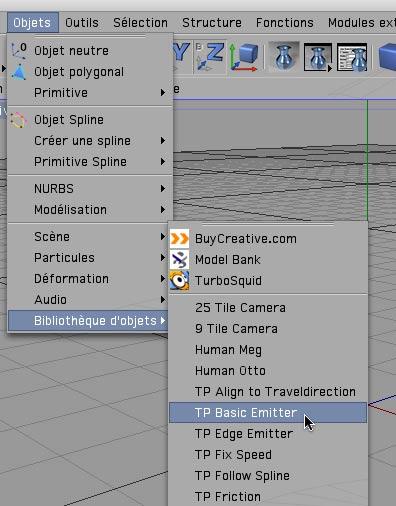Render in picture viewer vase icon

pos(318,56)
